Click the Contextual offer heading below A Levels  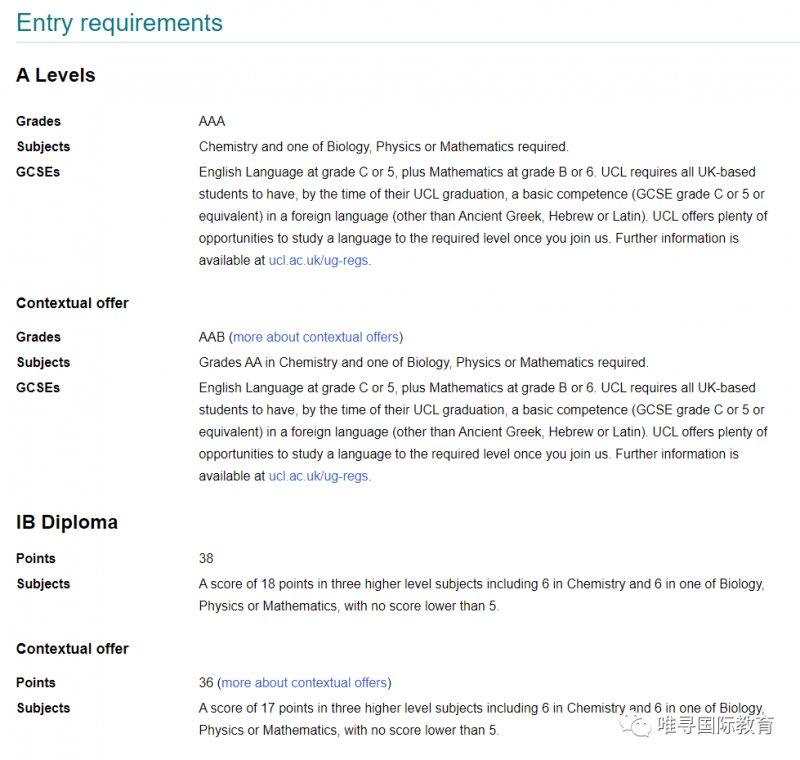pyautogui.click(x=72, y=303)
